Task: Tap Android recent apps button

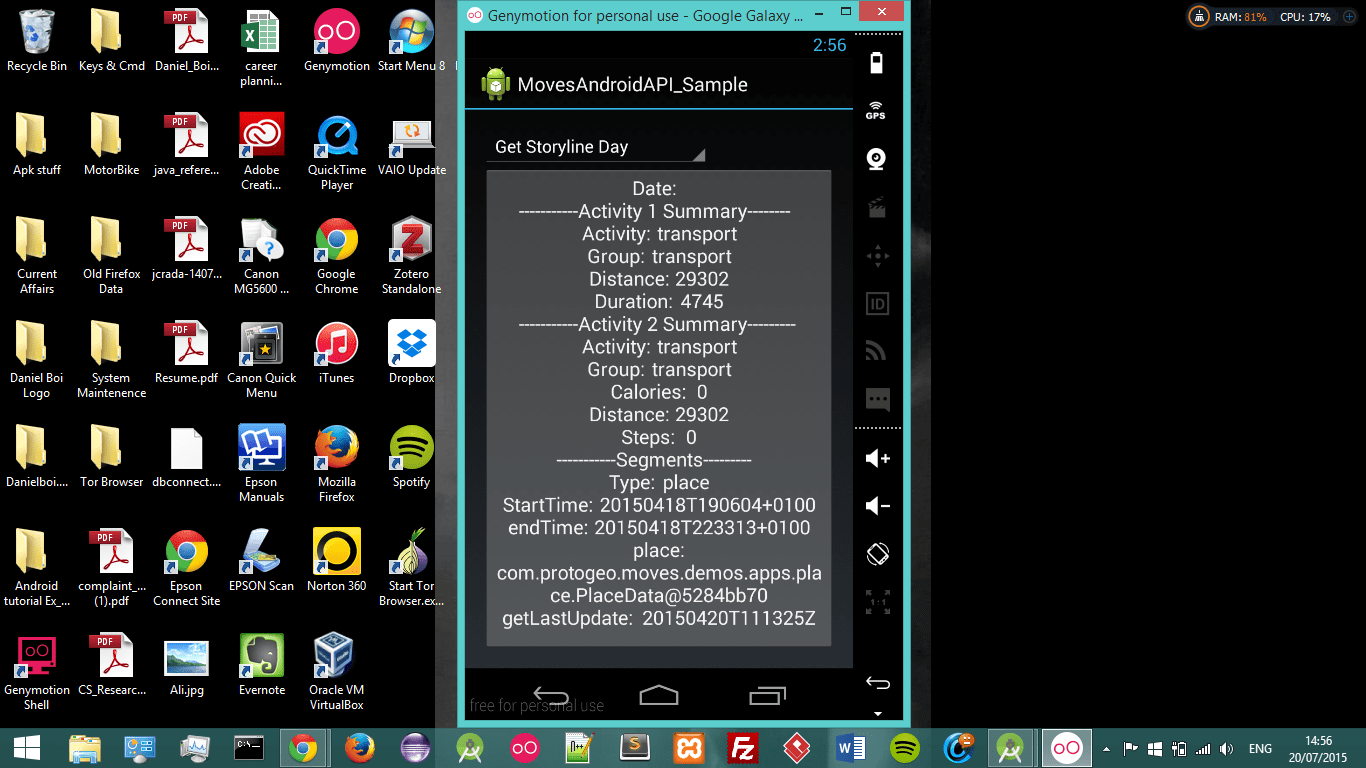Action: (x=767, y=695)
